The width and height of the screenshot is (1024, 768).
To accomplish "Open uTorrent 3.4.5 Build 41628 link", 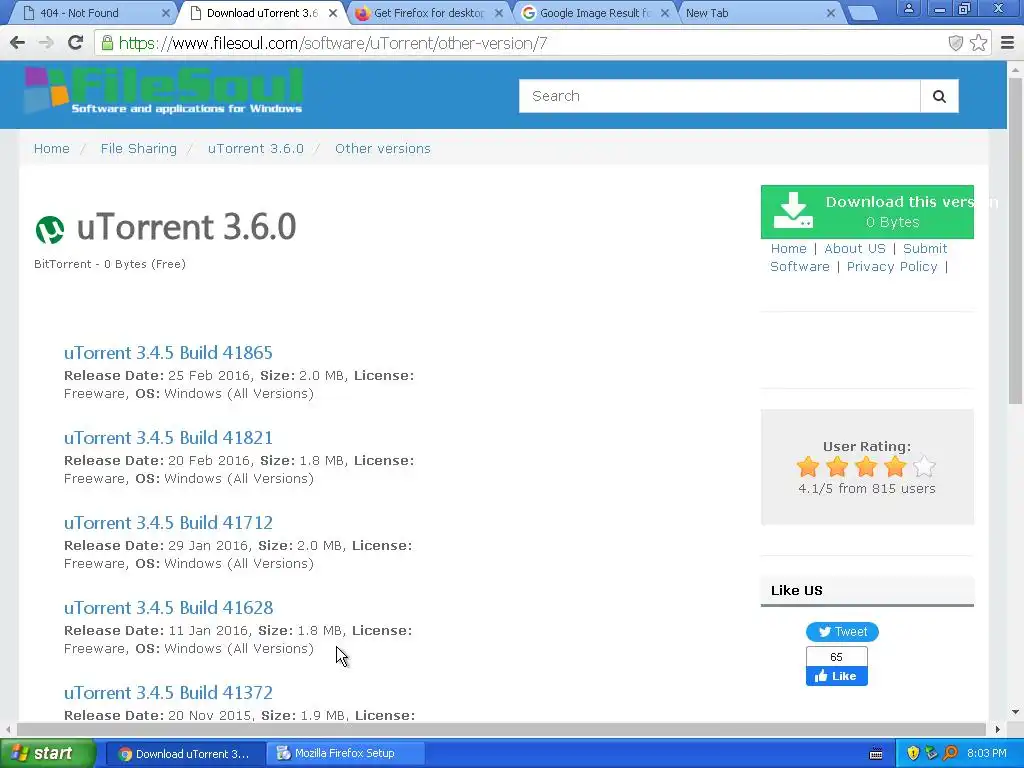I will [x=168, y=607].
